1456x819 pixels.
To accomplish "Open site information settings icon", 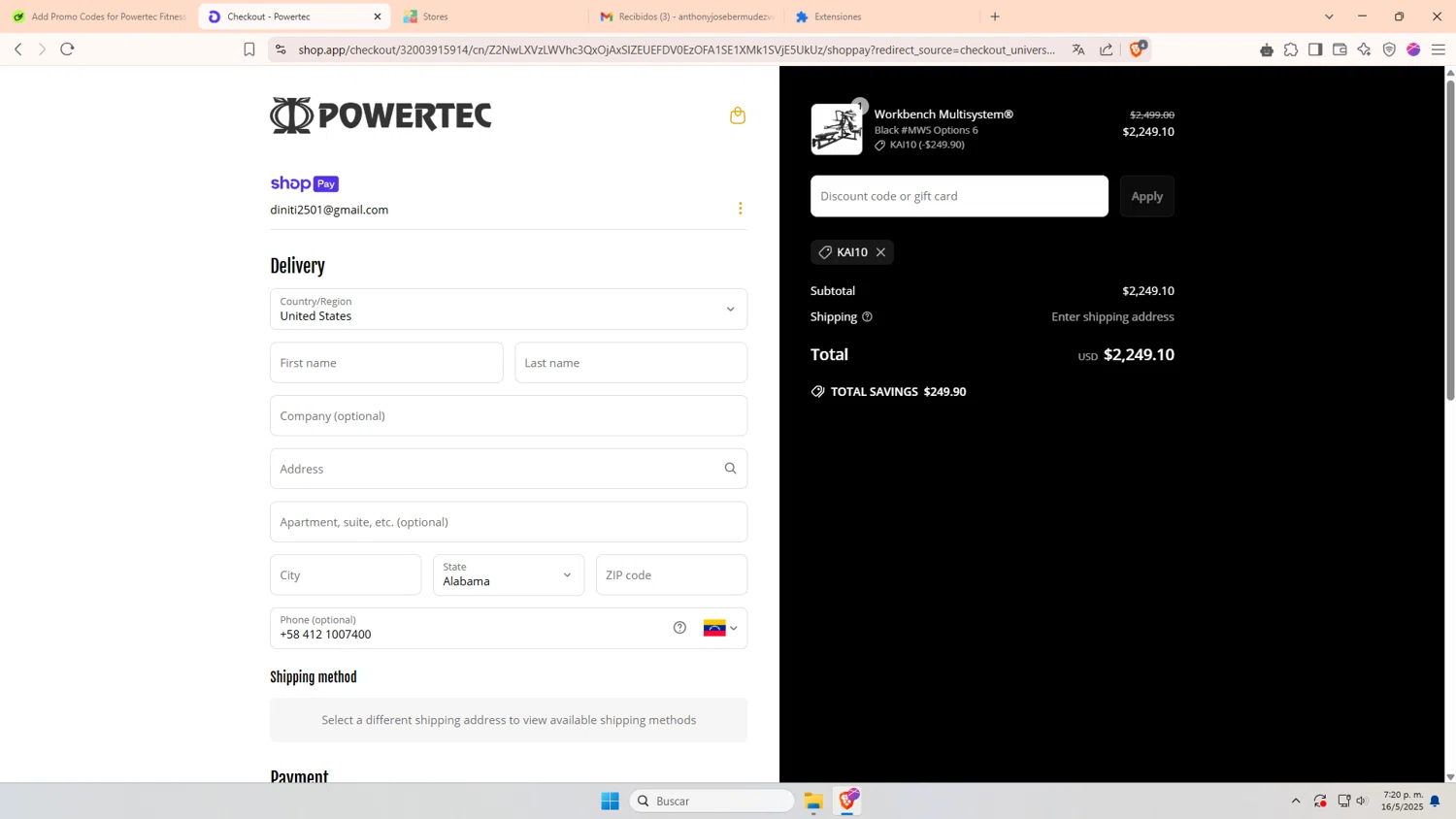I will click(281, 49).
